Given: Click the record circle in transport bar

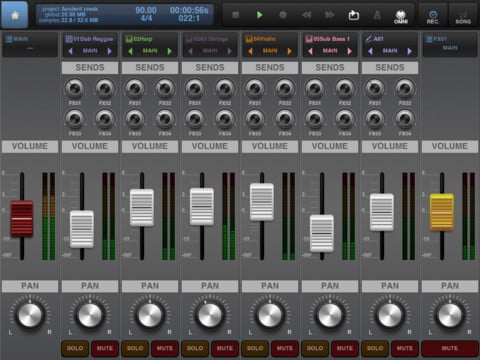Looking at the screenshot, I should pyautogui.click(x=283, y=15).
